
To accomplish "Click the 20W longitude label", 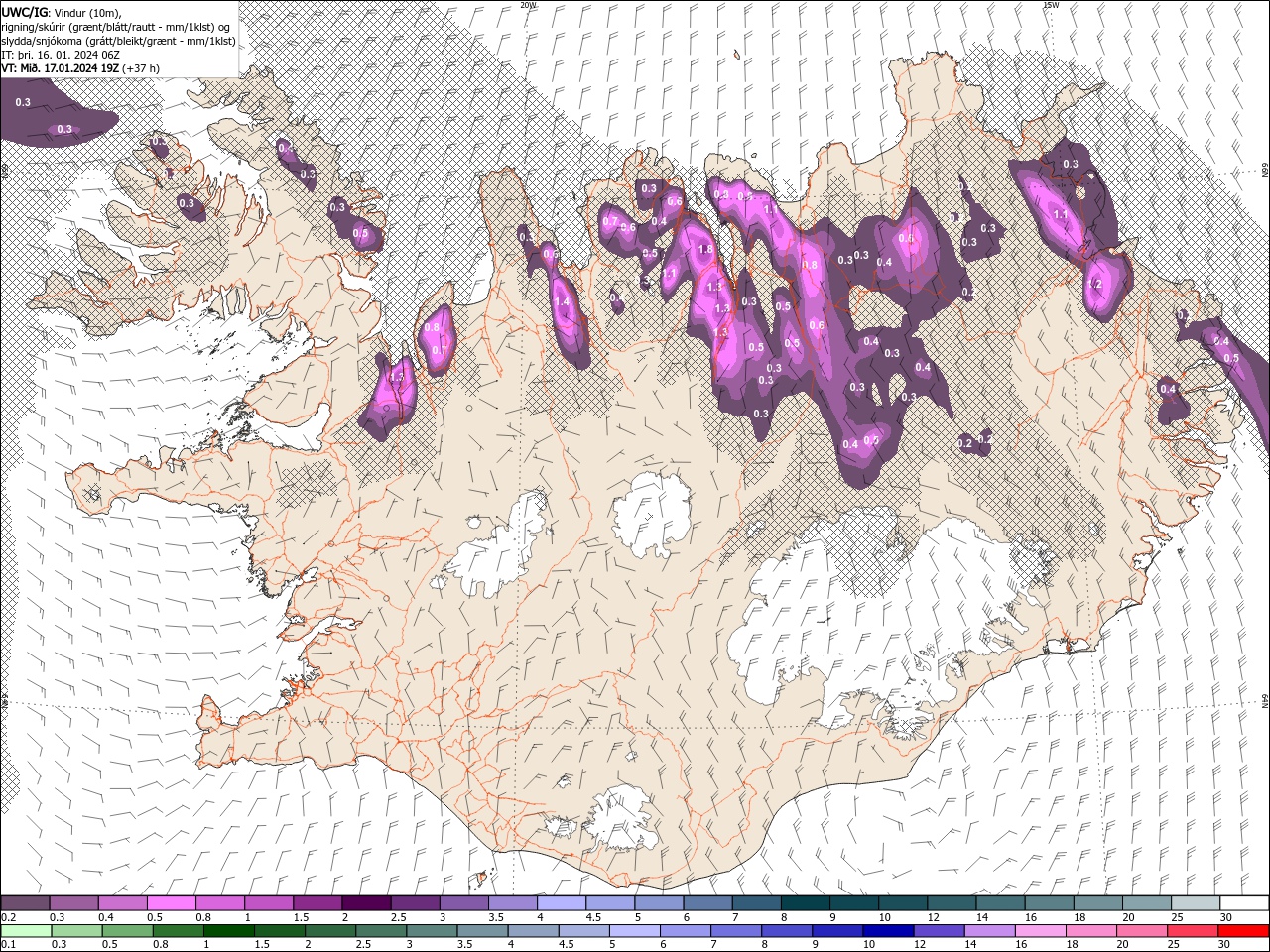I will 528,5.
